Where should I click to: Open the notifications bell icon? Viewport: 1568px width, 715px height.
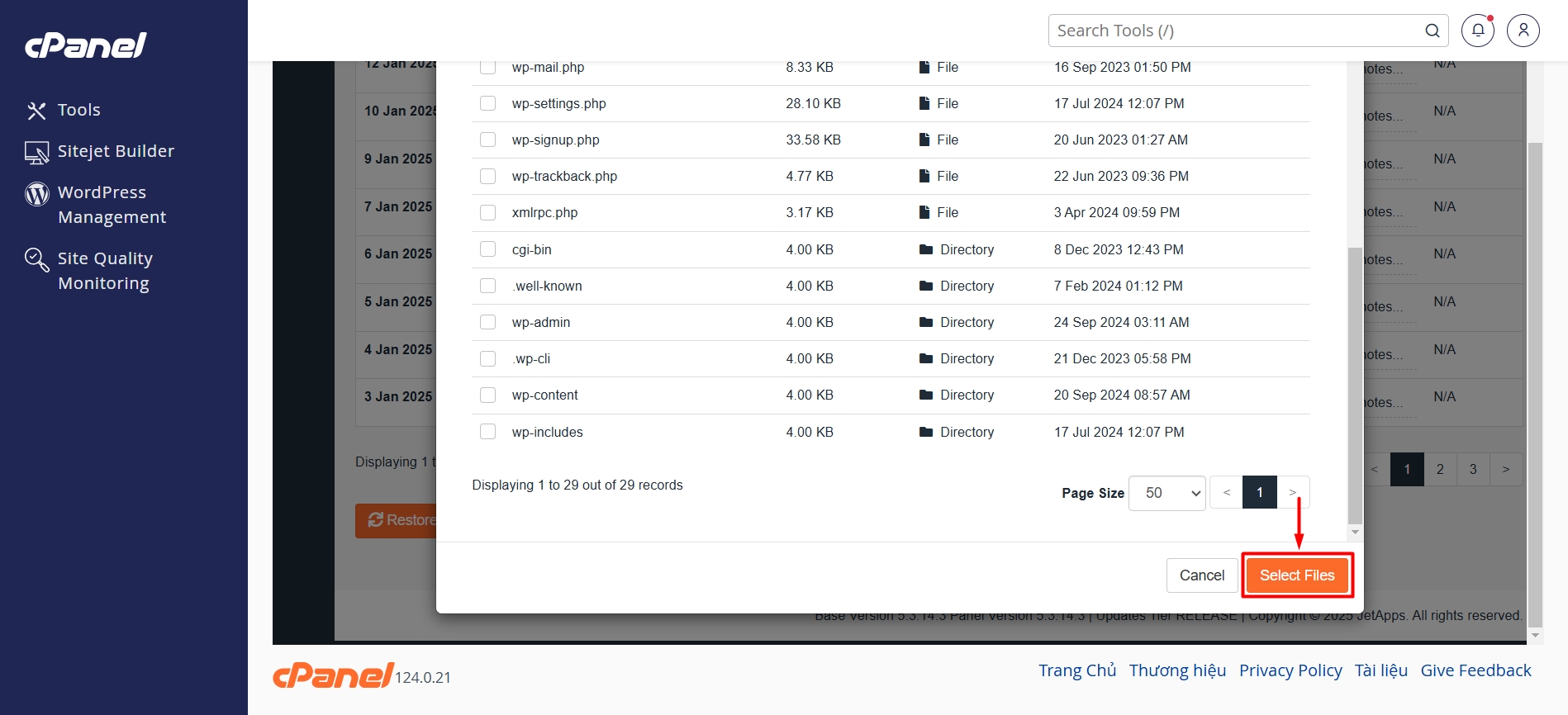[x=1477, y=31]
